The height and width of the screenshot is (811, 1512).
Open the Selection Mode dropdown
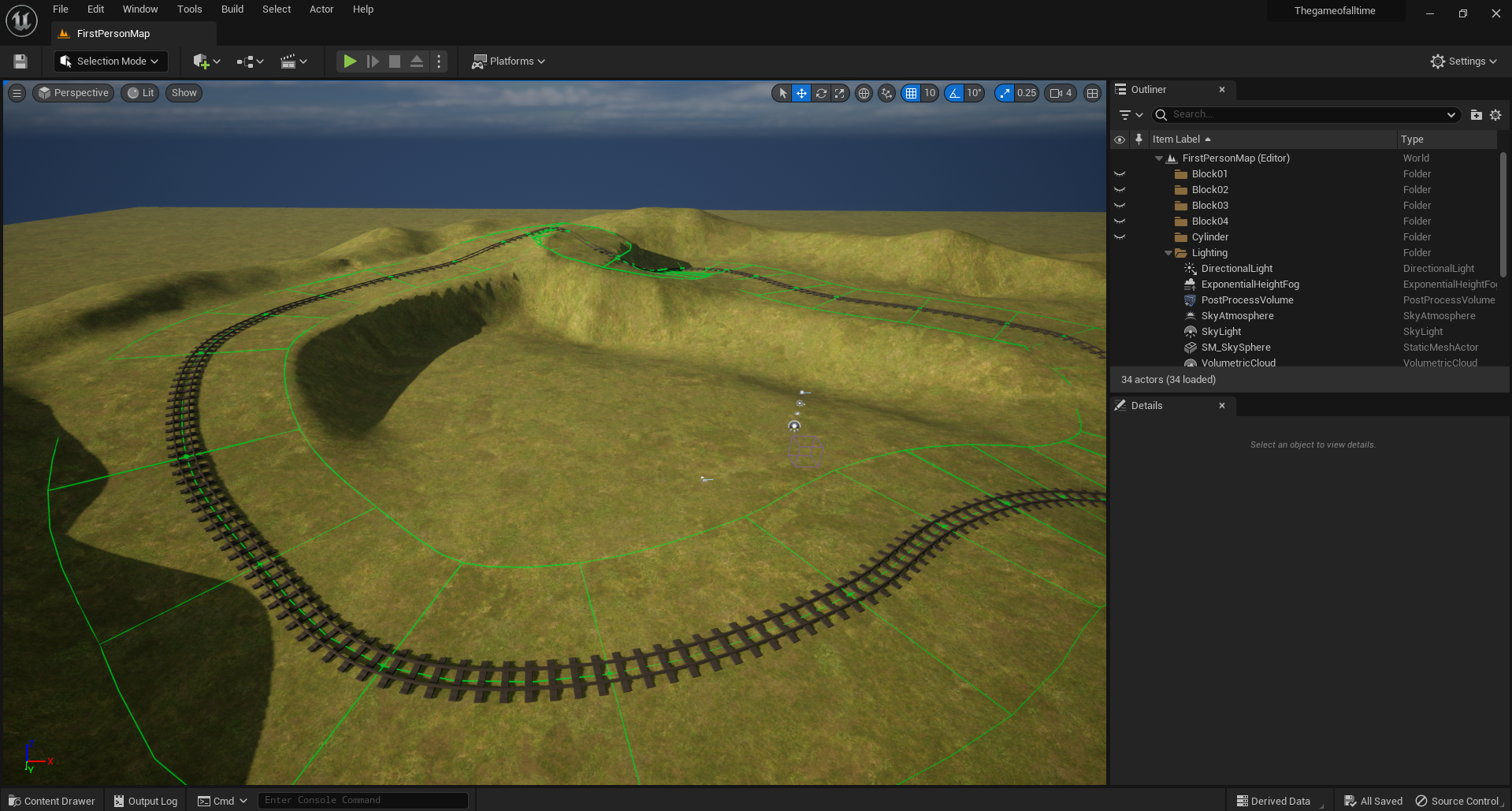pos(110,61)
